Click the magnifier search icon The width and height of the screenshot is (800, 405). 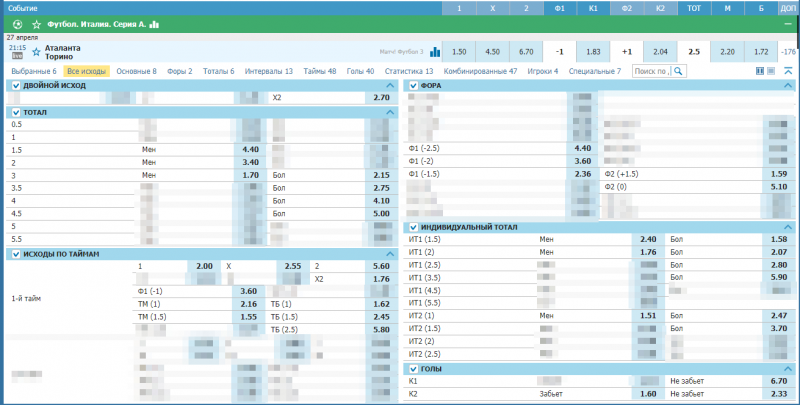click(679, 71)
